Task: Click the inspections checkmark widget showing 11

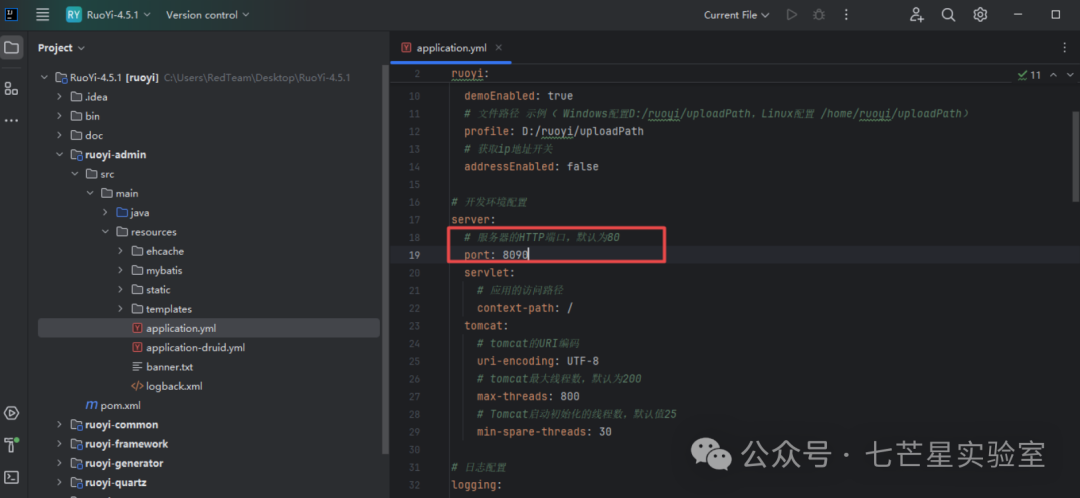Action: (x=1029, y=75)
